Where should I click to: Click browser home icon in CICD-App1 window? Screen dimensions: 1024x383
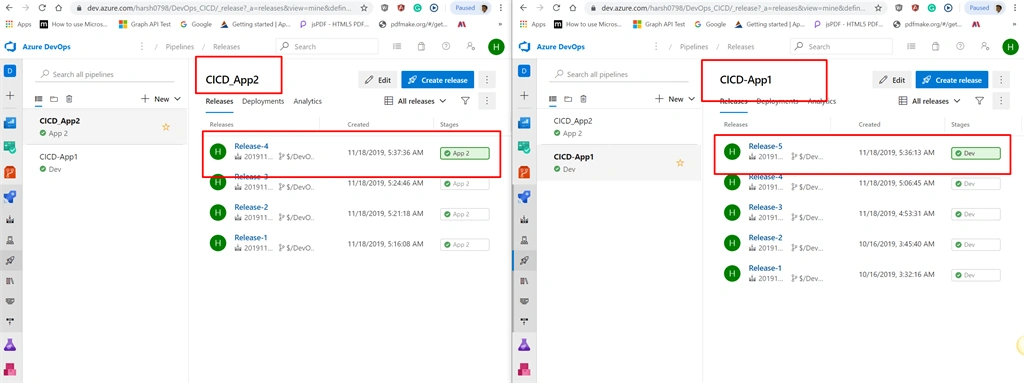tap(573, 8)
